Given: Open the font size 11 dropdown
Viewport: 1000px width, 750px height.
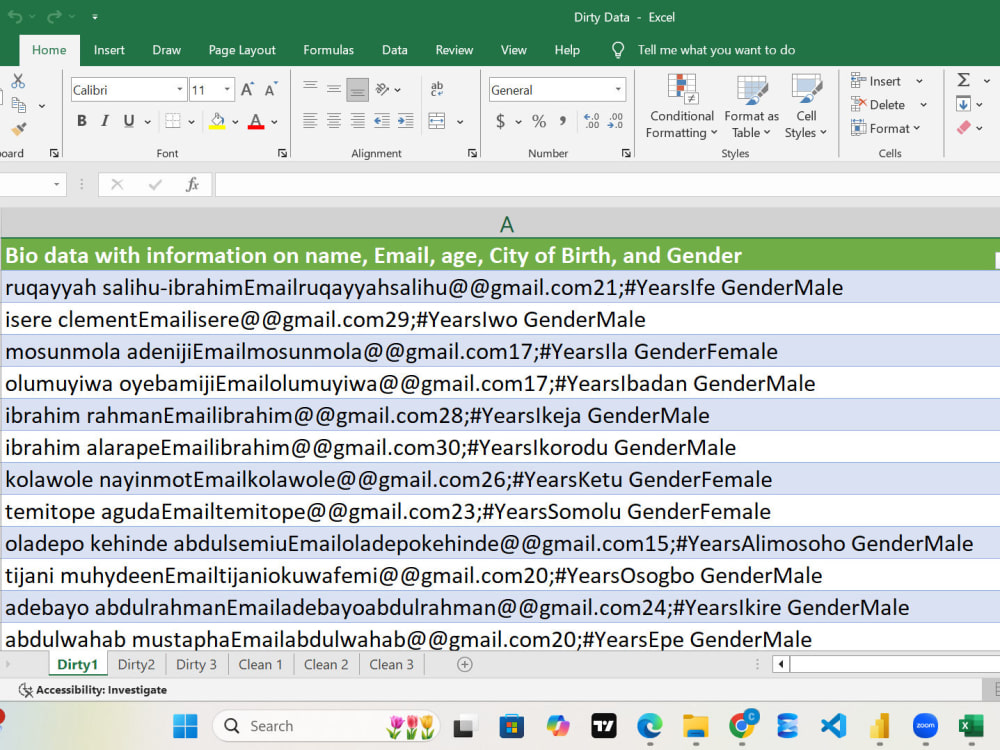Looking at the screenshot, I should pos(227,90).
